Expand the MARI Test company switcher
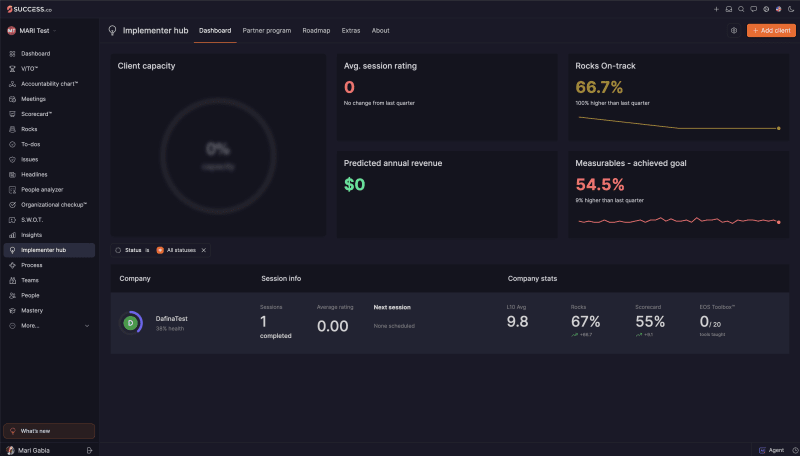This screenshot has width=800, height=456. (x=32, y=31)
